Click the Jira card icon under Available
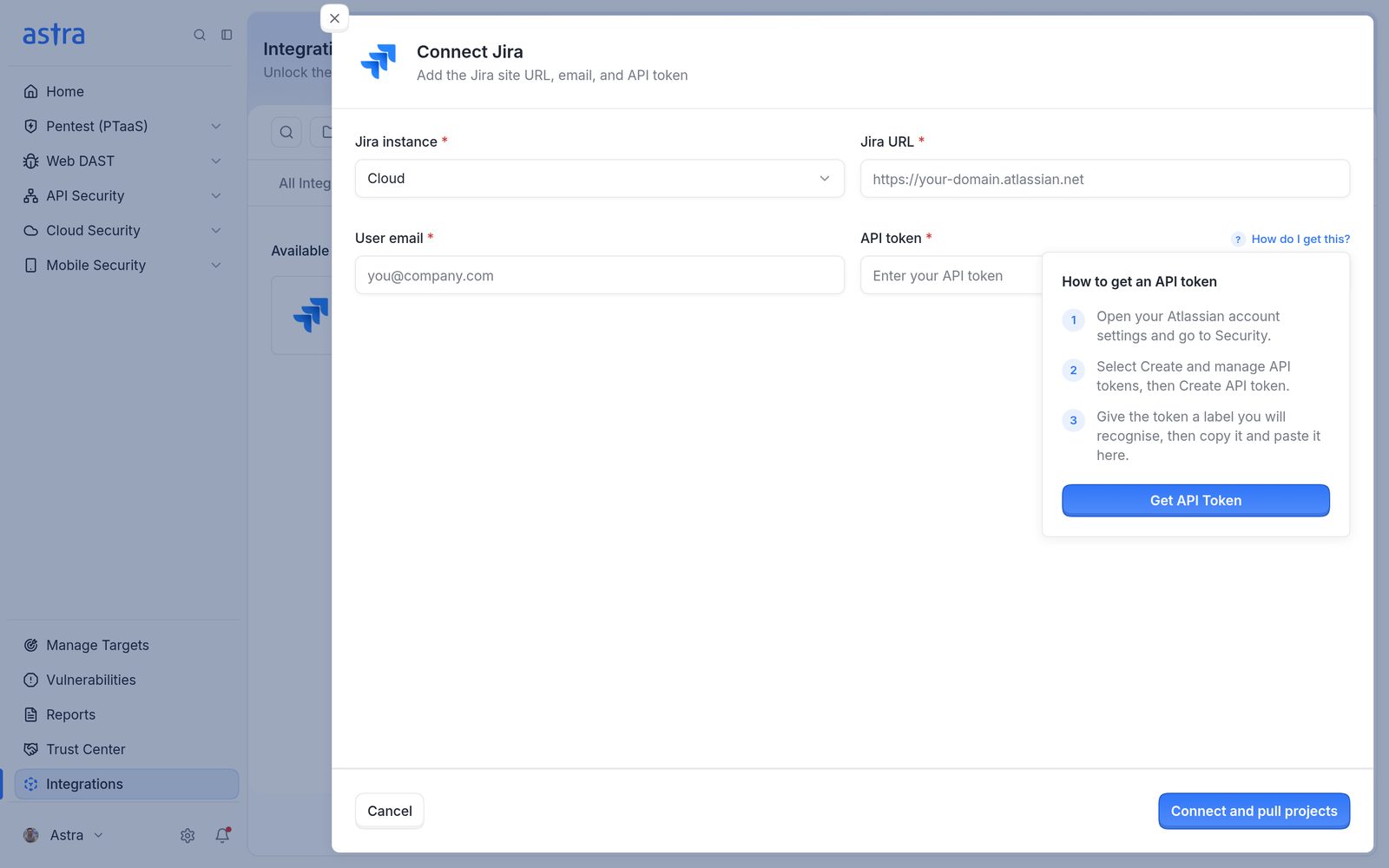 [312, 315]
